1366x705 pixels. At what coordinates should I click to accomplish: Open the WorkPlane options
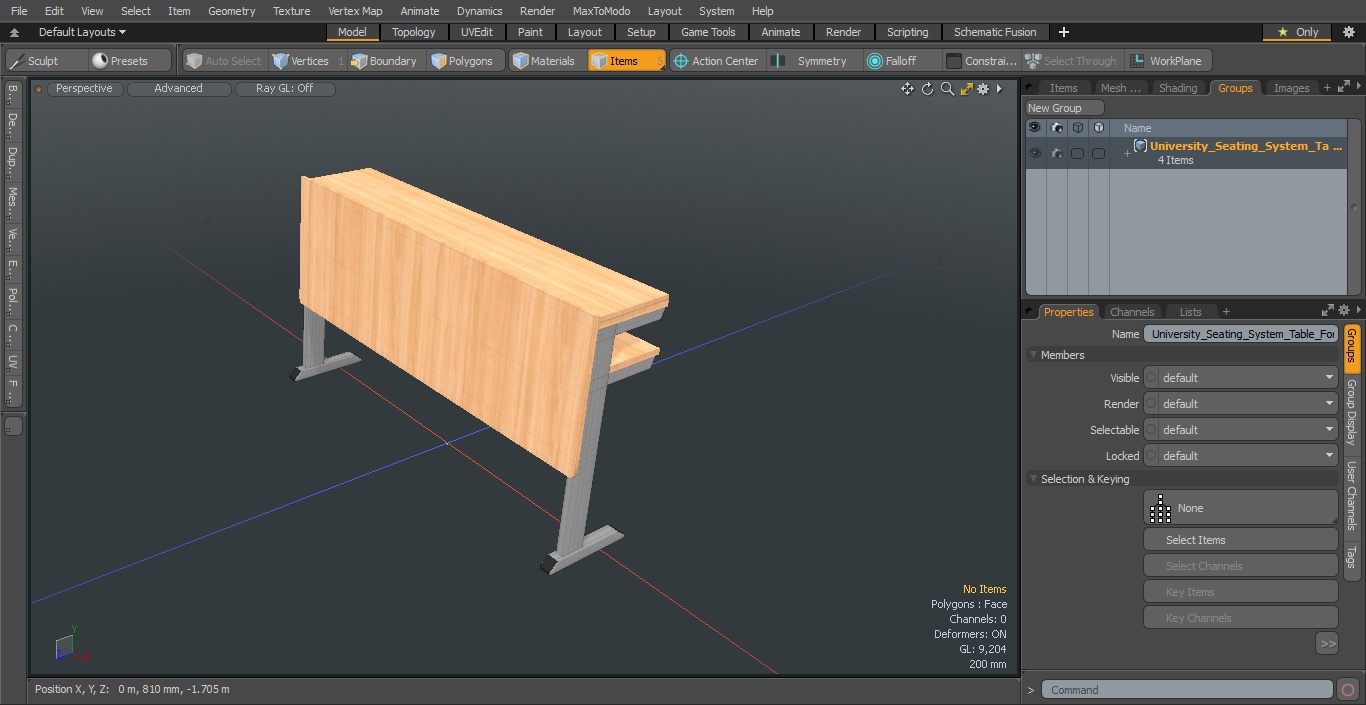(1167, 61)
